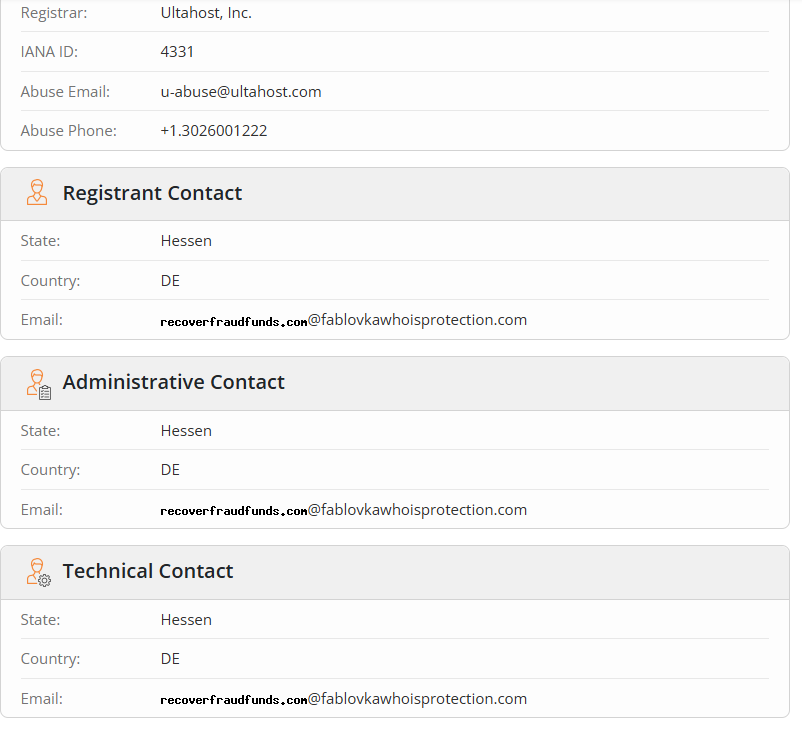Select Hessen state under Technical Contact
Screen dimensions: 802x740
coord(186,619)
